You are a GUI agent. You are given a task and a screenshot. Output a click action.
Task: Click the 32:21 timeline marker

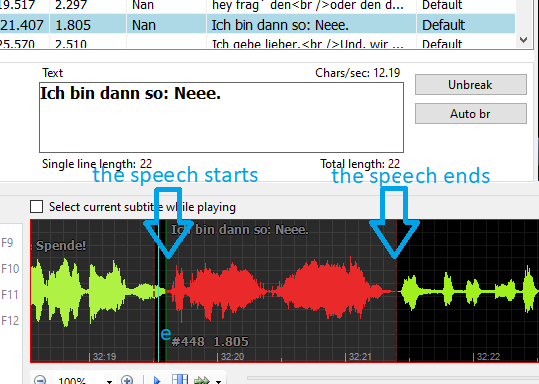coord(360,356)
